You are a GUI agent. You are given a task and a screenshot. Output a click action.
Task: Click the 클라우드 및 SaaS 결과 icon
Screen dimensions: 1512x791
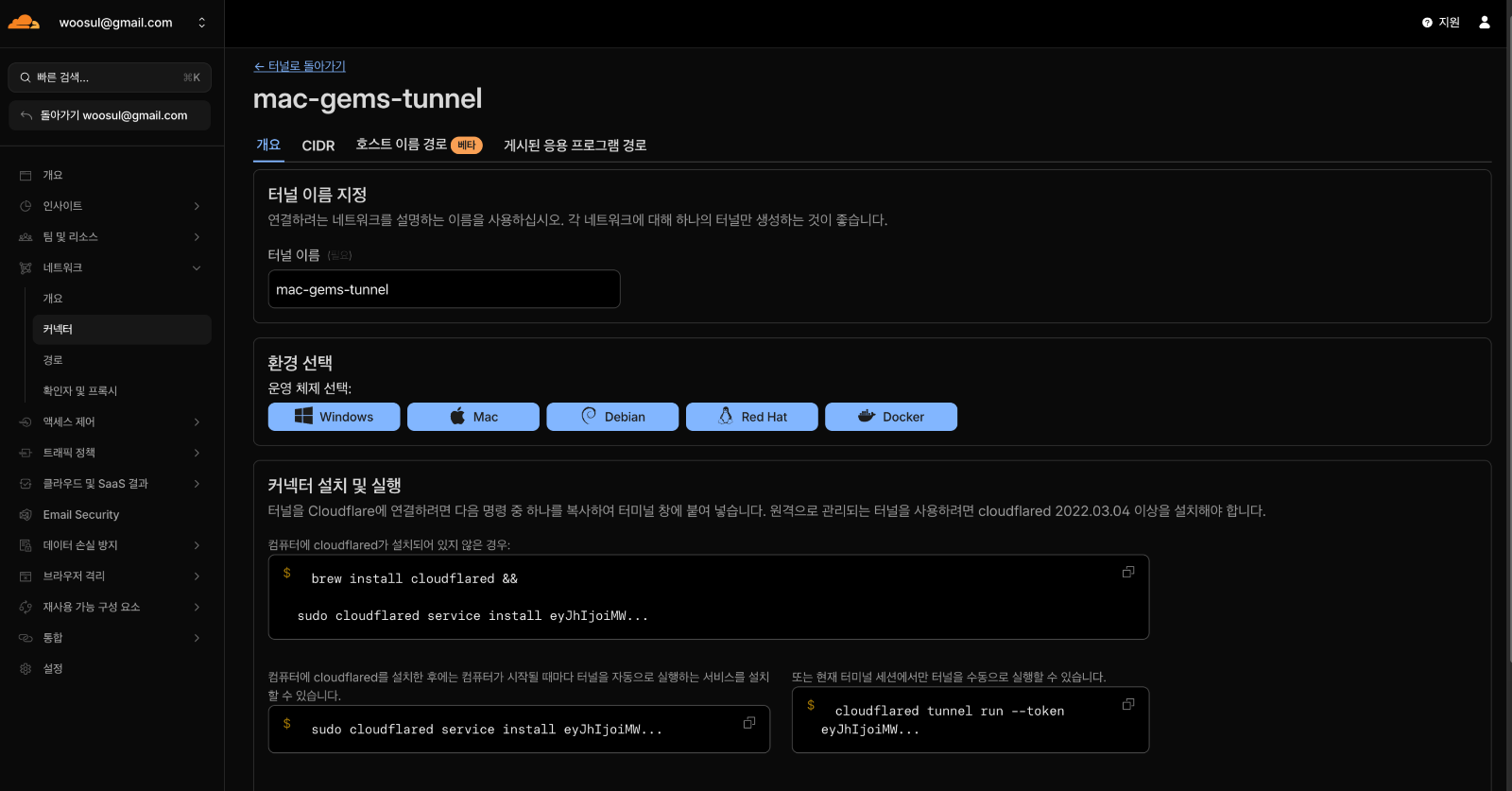(26, 484)
